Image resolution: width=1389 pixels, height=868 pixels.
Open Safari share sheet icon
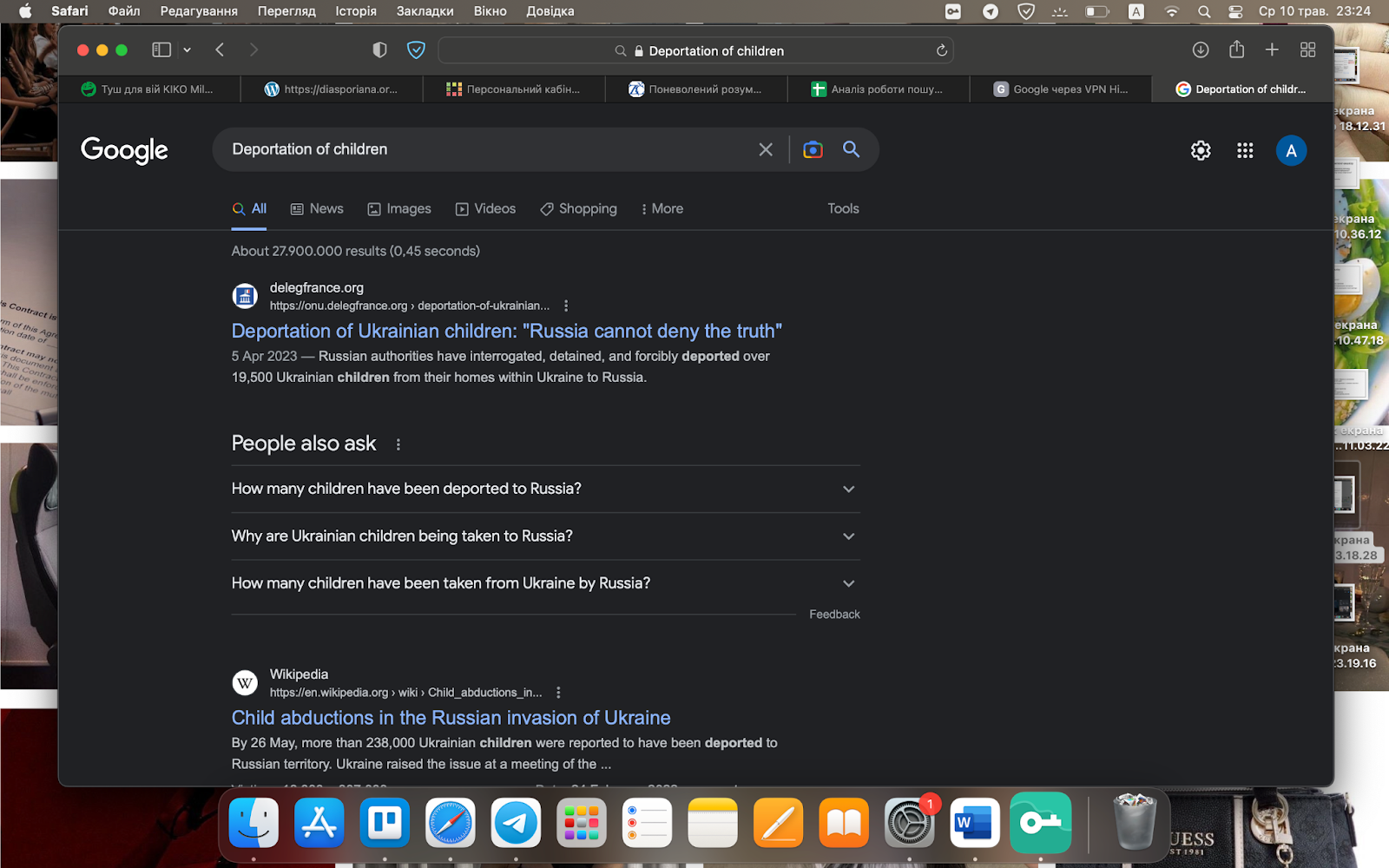coord(1236,50)
